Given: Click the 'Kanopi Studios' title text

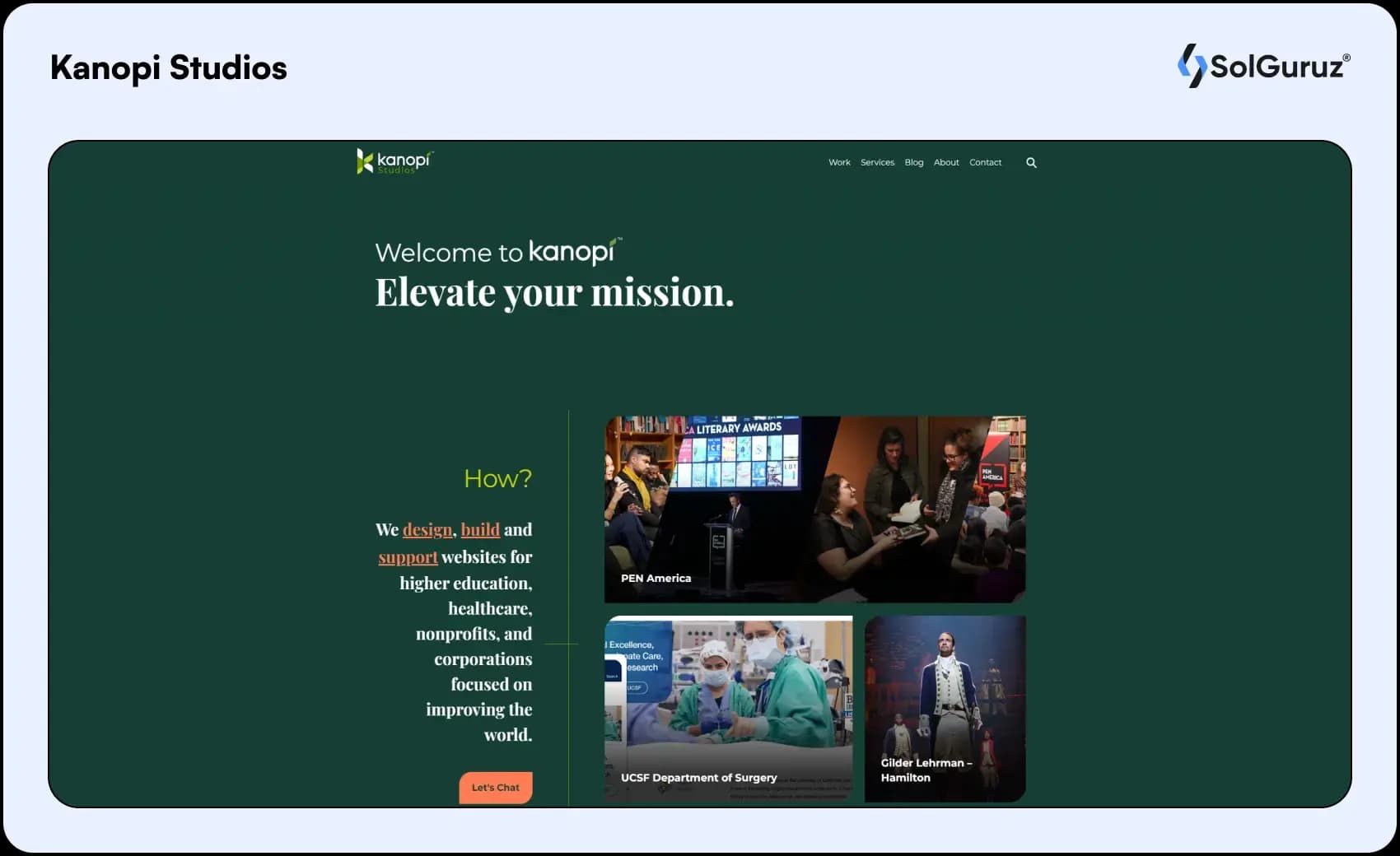Looking at the screenshot, I should tap(169, 67).
